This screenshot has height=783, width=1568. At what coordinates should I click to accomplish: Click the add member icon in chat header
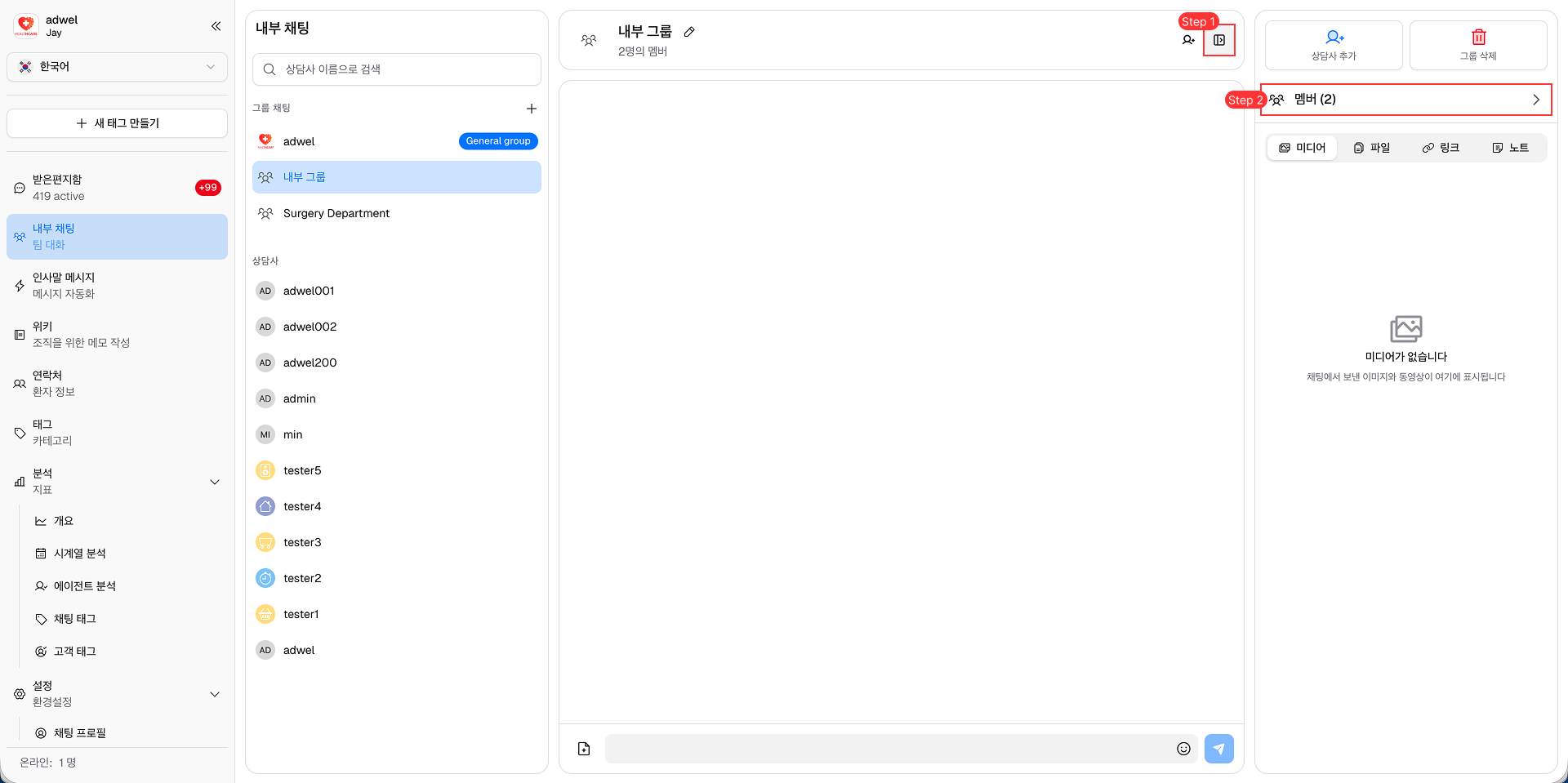point(1188,40)
